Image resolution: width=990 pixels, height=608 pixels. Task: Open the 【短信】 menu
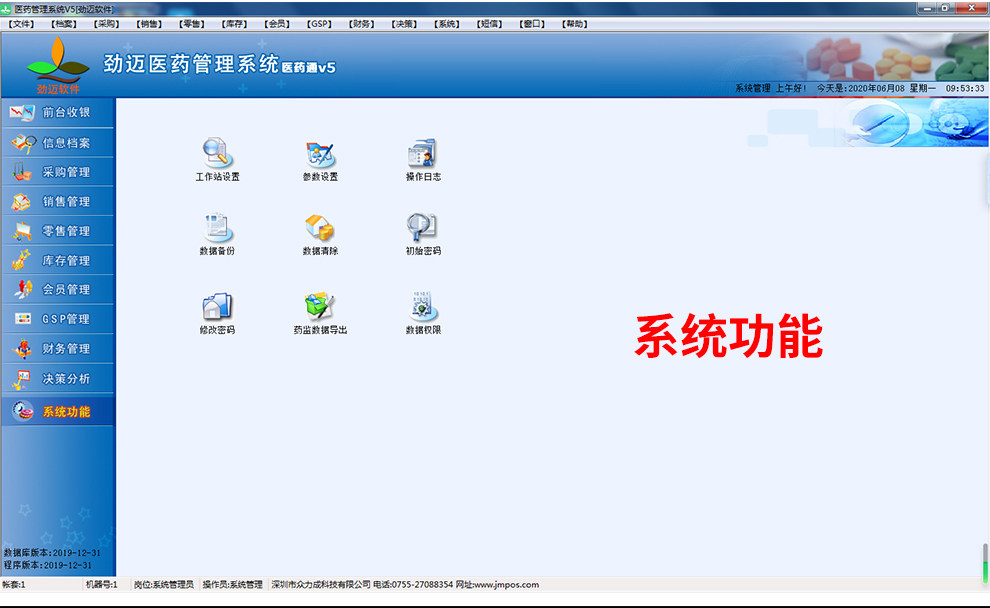click(489, 24)
